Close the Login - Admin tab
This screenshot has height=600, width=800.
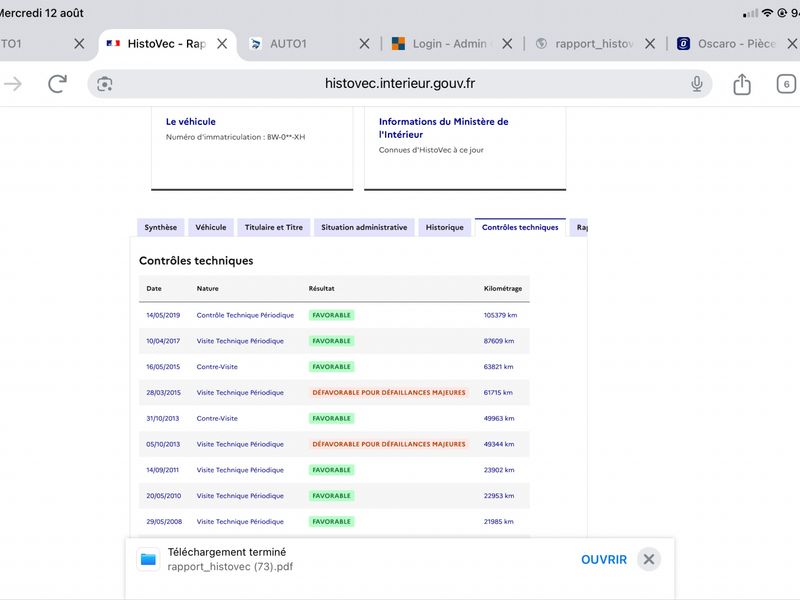pyautogui.click(x=507, y=44)
